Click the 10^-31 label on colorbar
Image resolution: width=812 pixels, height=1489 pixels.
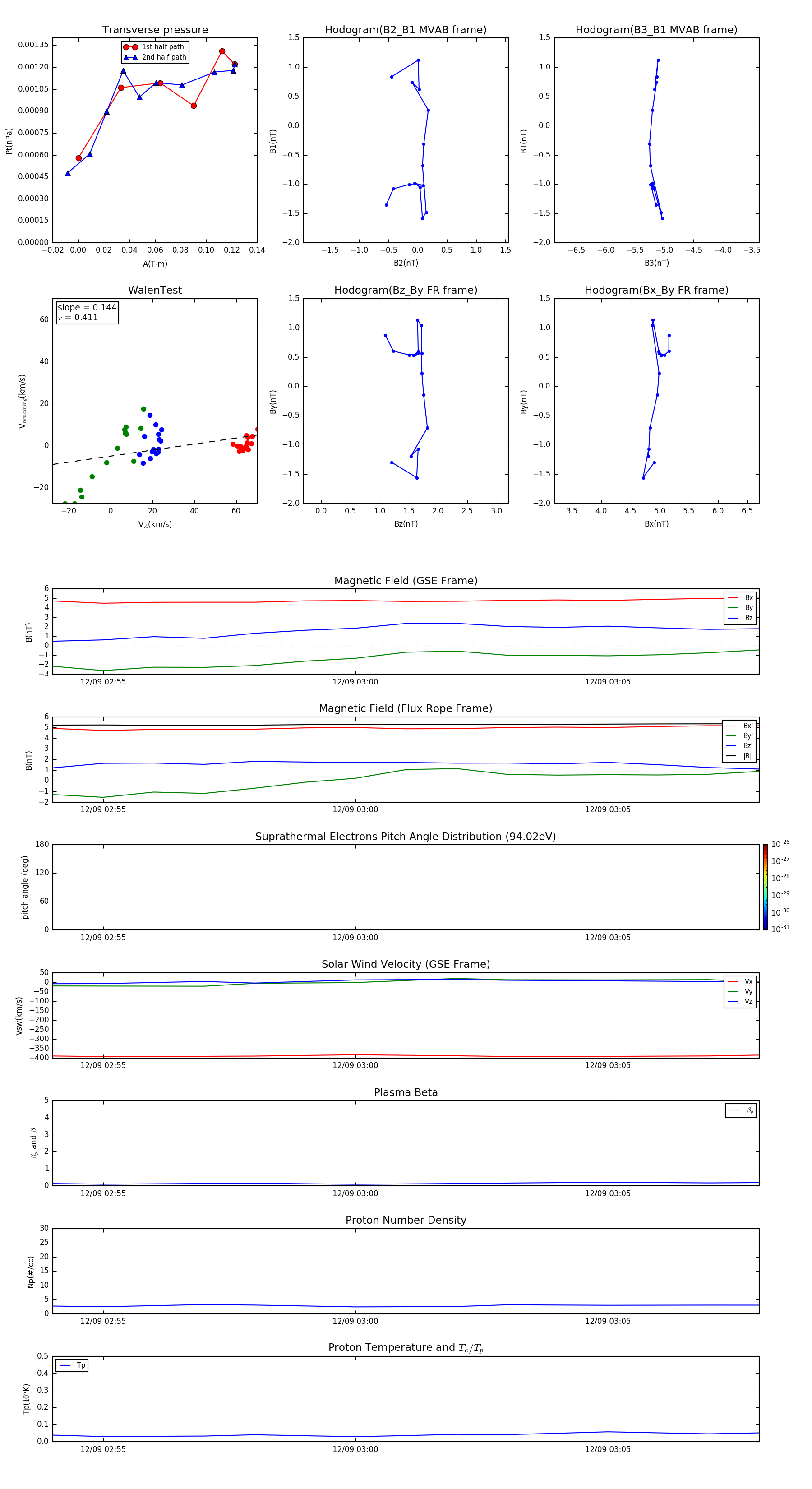(780, 929)
